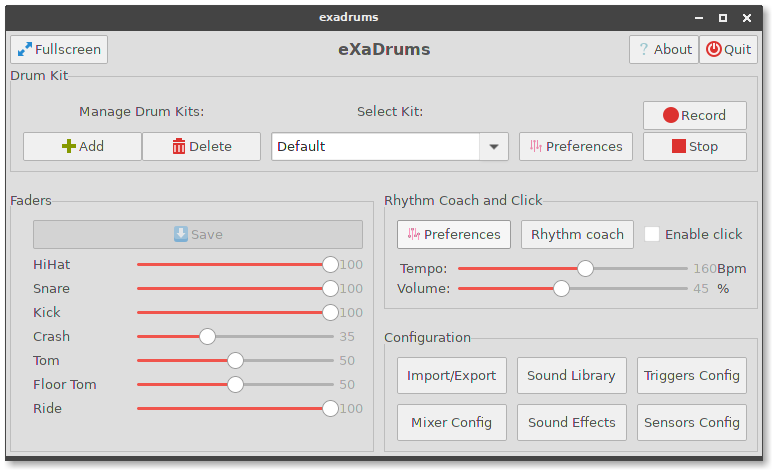The width and height of the screenshot is (772, 470).
Task: Click the Tempo slider handle
Action: 585,268
